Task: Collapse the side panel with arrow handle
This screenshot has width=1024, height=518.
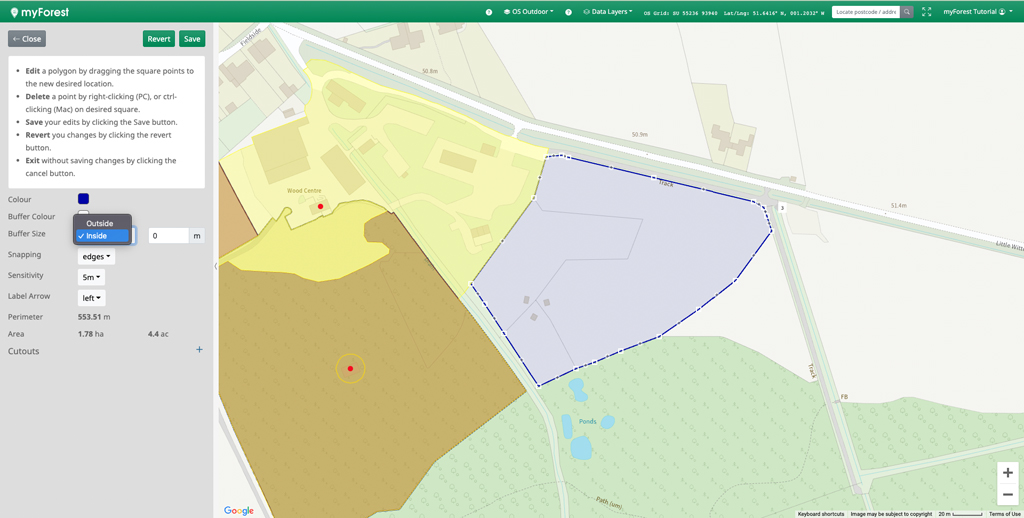Action: 216,266
